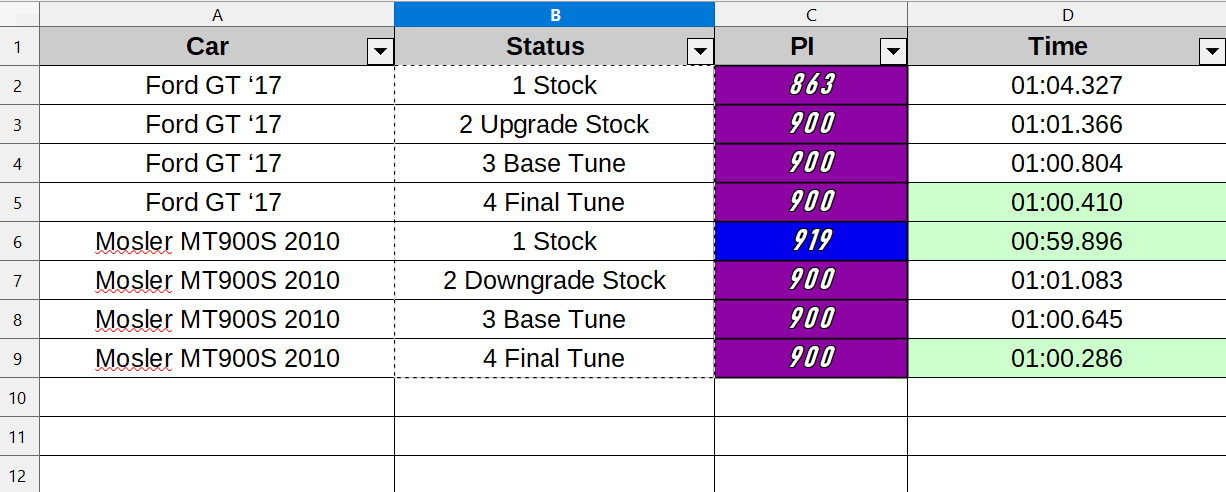This screenshot has height=492, width=1226.
Task: Select column C header
Action: click(x=811, y=14)
